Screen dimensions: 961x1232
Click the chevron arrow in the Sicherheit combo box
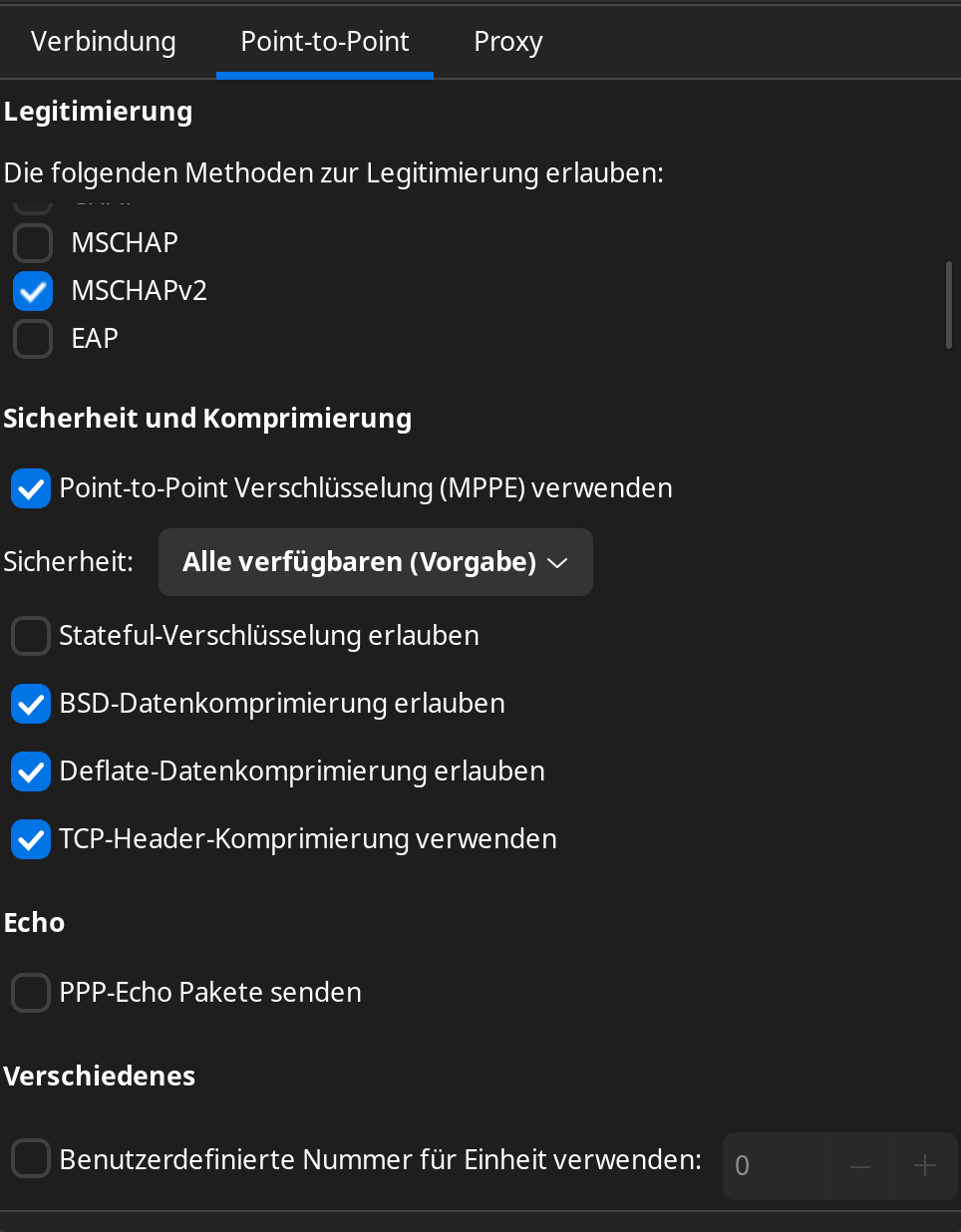(x=557, y=563)
